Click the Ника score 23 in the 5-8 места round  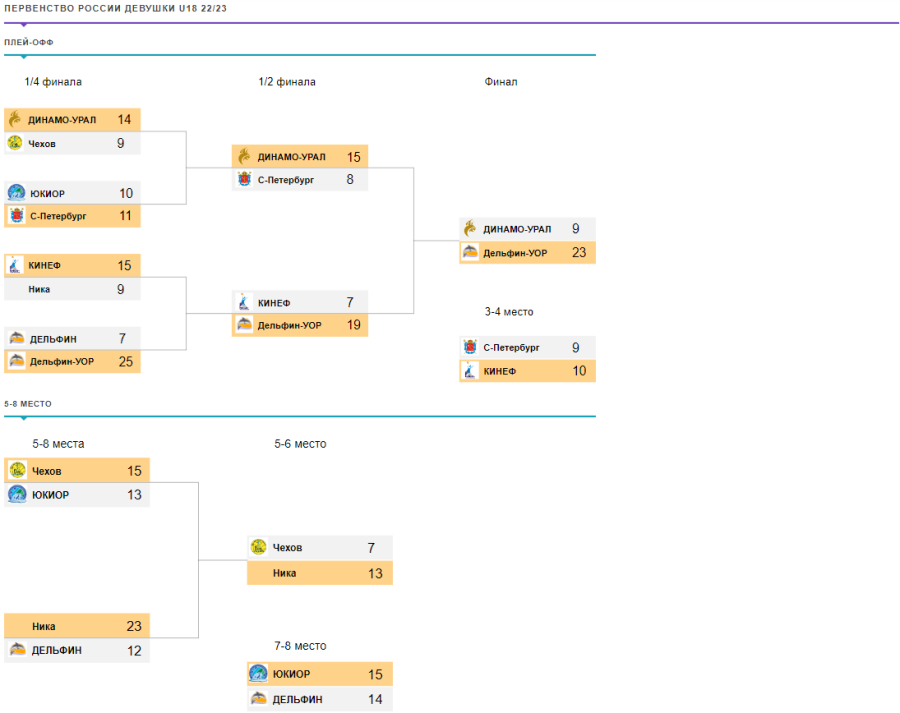click(x=134, y=626)
